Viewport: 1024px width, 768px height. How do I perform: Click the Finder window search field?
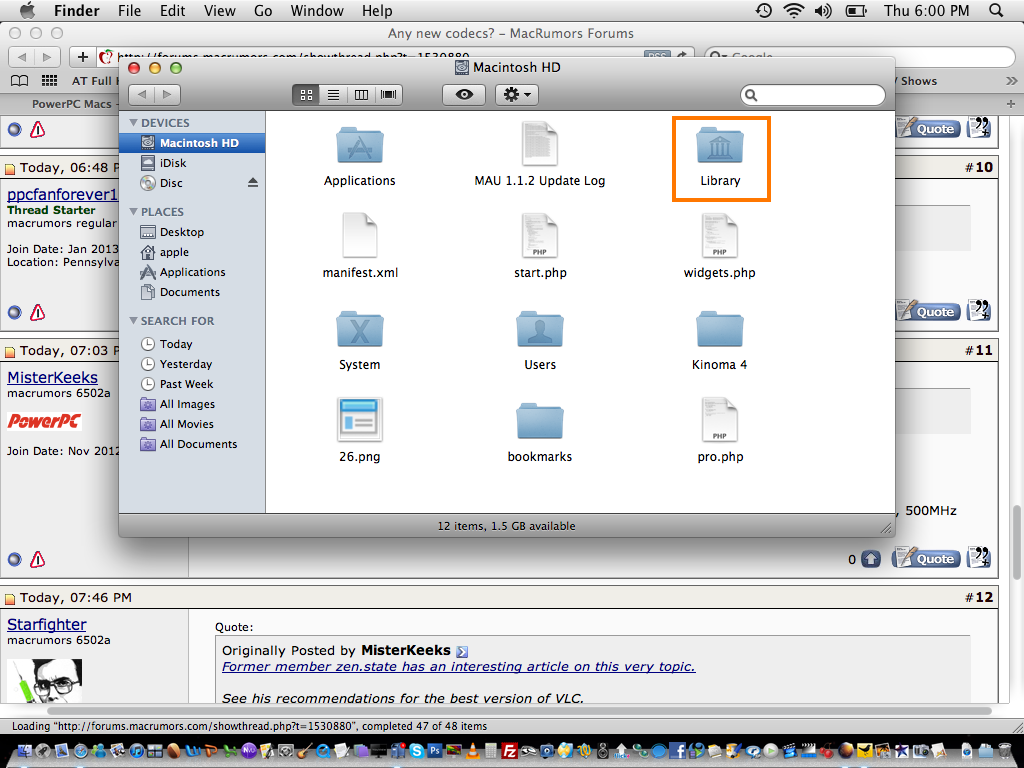pyautogui.click(x=813, y=95)
